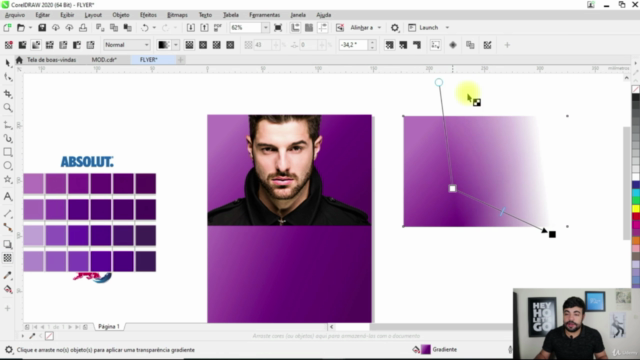Select the Página 1 page tab

tap(109, 327)
